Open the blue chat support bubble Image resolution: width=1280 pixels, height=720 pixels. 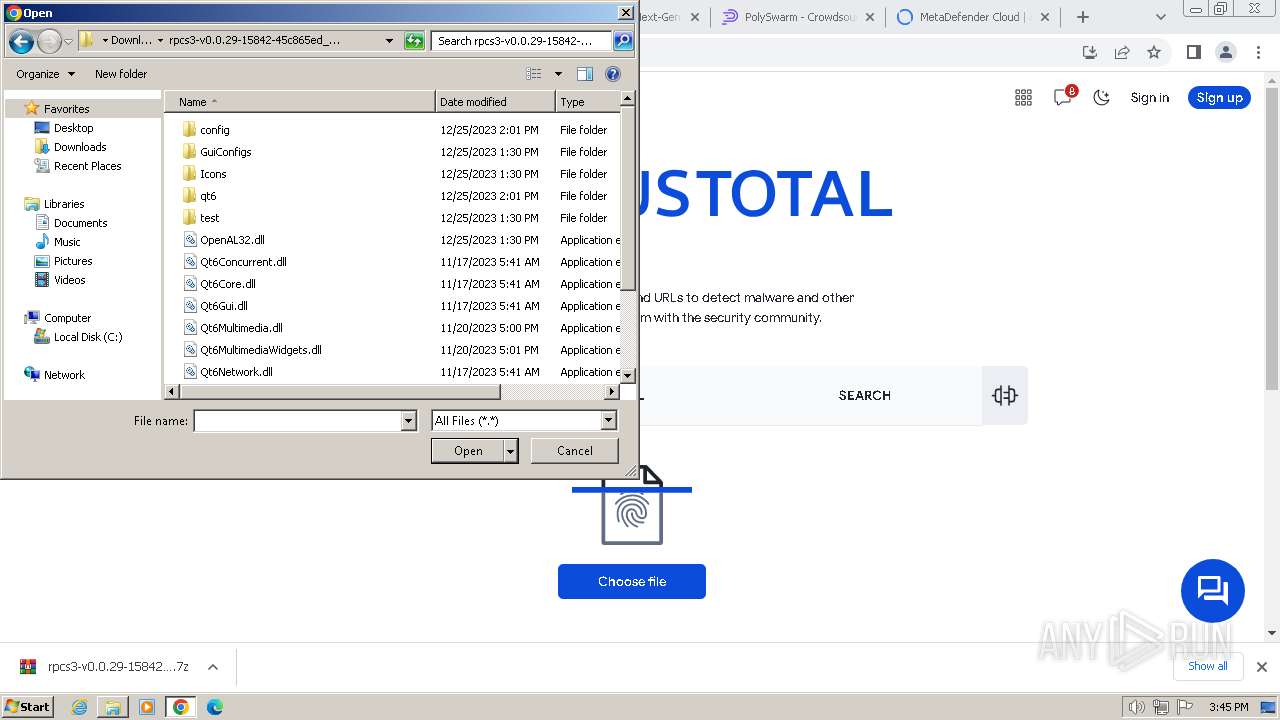coord(1212,590)
